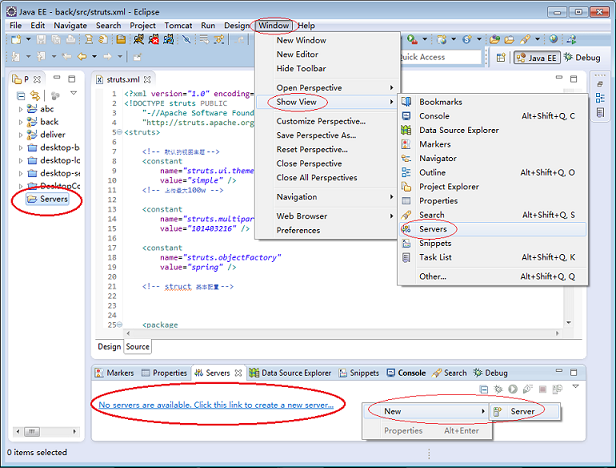616x468 pixels.
Task: Click New in the Servers context menu
Action: pos(426,411)
